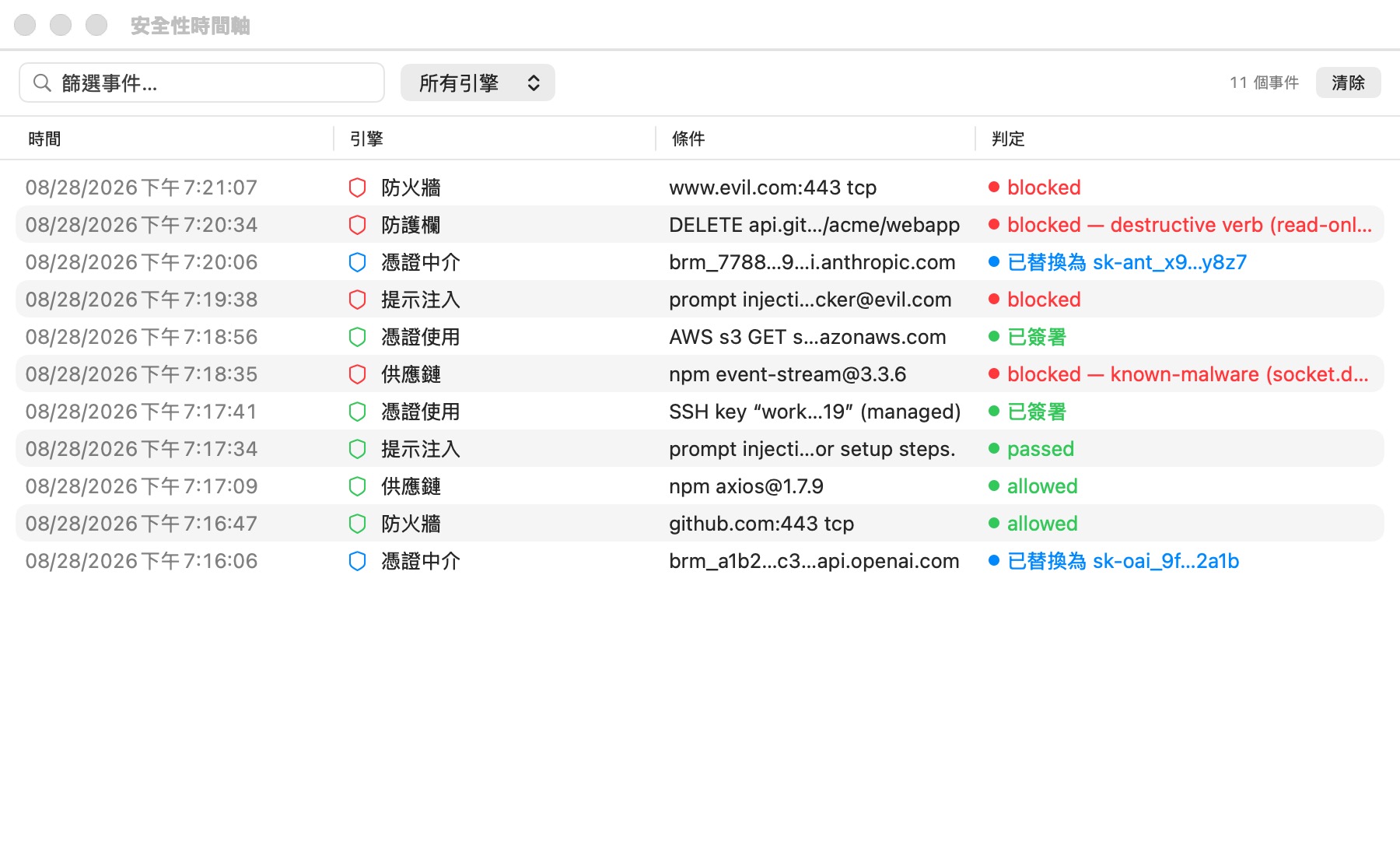
Task: Click green shield icon in SSH key row
Action: [x=357, y=412]
